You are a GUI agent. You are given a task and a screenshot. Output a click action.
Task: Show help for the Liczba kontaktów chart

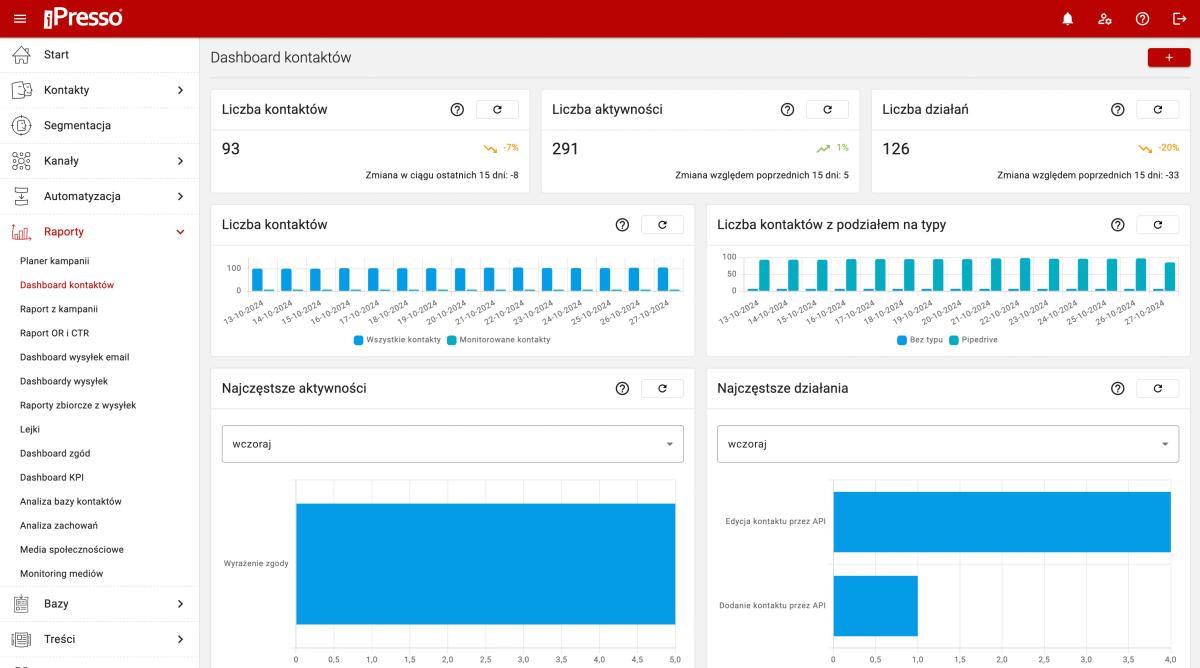622,225
